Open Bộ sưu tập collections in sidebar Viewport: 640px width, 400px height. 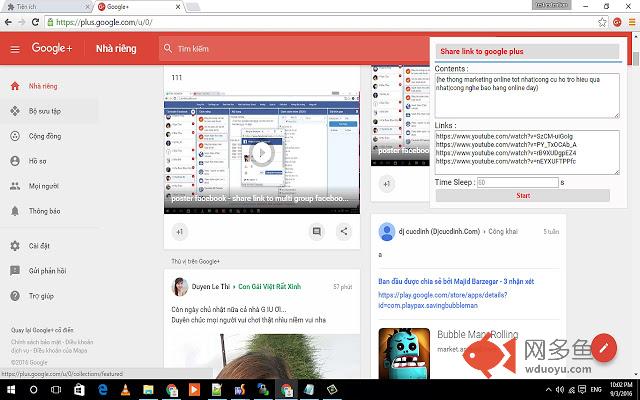49,111
